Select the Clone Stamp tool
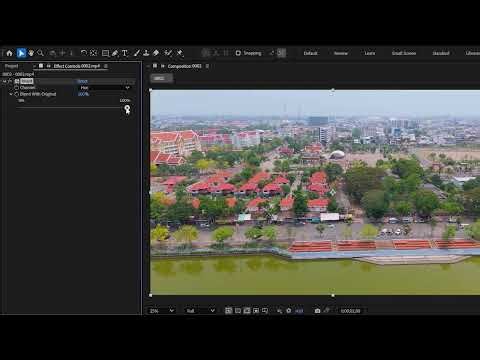This screenshot has height=360, width=480. 146,53
